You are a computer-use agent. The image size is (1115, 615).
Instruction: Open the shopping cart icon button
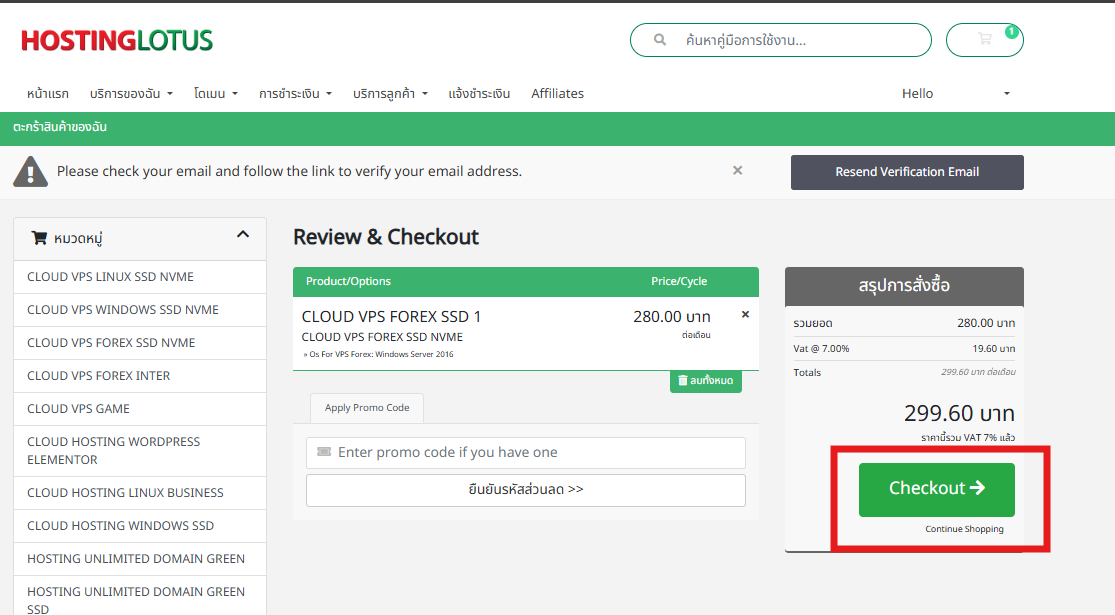coord(984,40)
